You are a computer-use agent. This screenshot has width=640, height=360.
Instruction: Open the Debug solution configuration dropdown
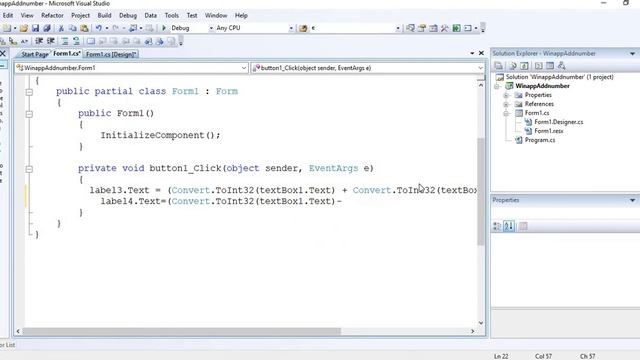pyautogui.click(x=211, y=28)
